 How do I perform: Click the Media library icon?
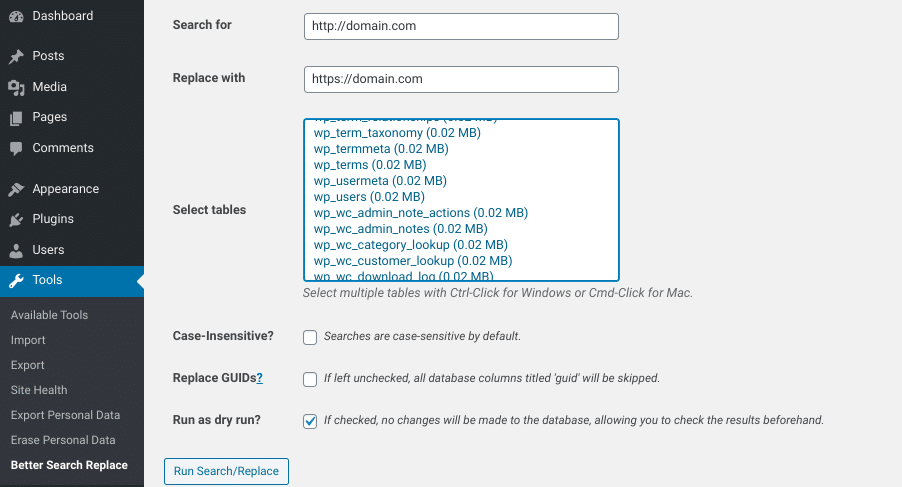point(16,87)
